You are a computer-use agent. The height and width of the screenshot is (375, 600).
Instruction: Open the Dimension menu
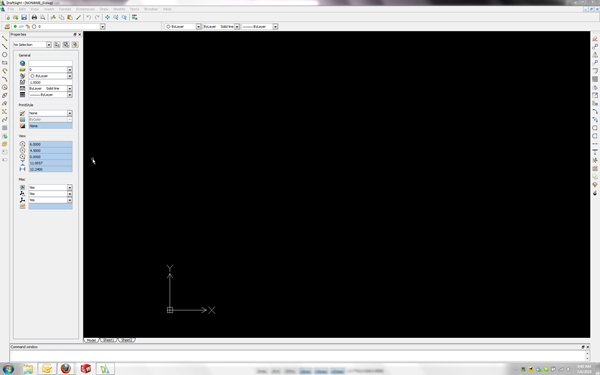pos(85,9)
